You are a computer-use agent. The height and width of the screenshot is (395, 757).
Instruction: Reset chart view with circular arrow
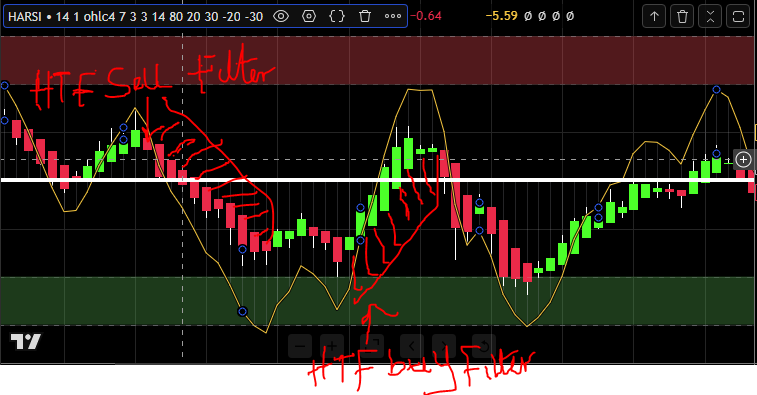click(484, 346)
